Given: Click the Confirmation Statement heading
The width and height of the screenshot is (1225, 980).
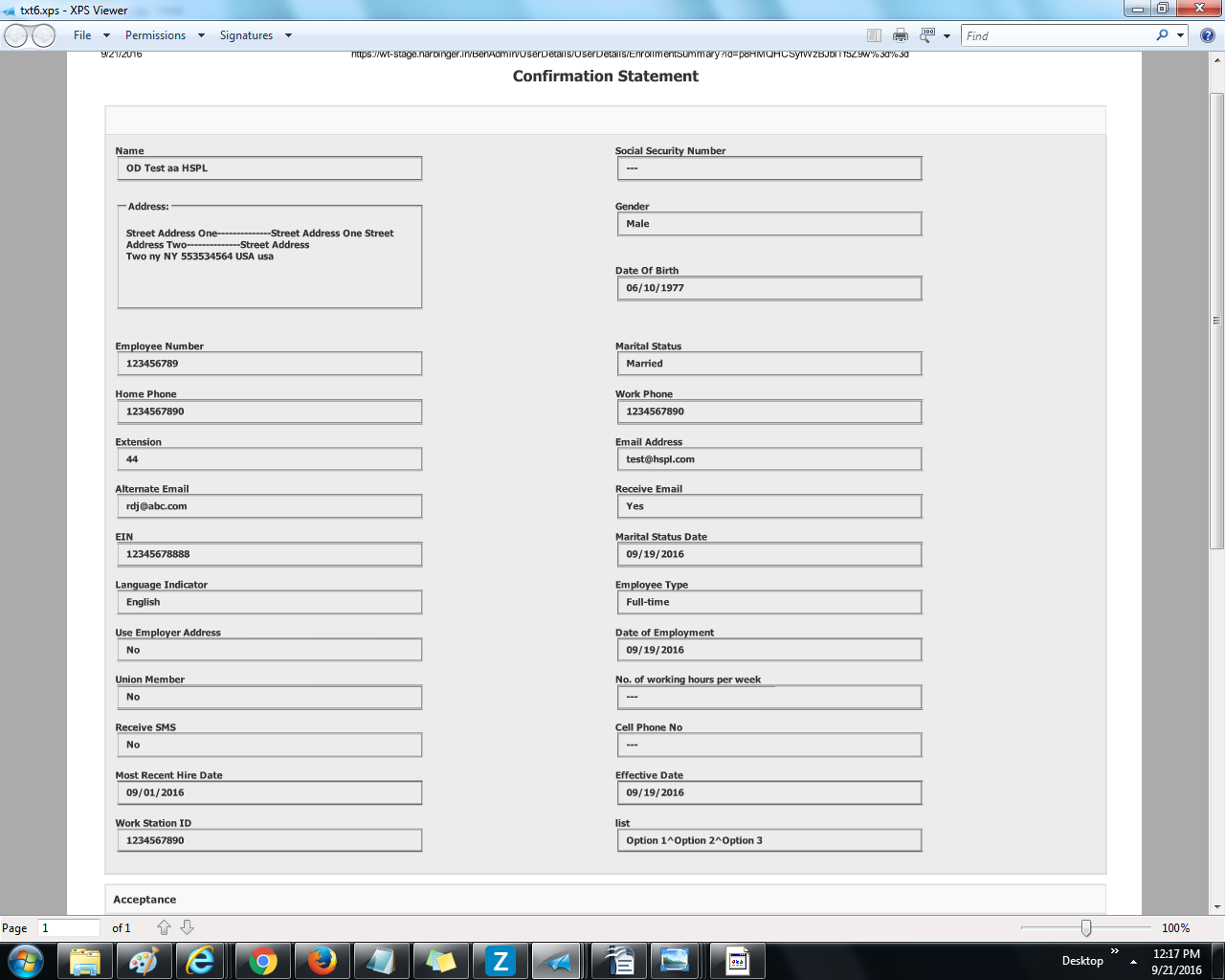Looking at the screenshot, I should [x=606, y=77].
